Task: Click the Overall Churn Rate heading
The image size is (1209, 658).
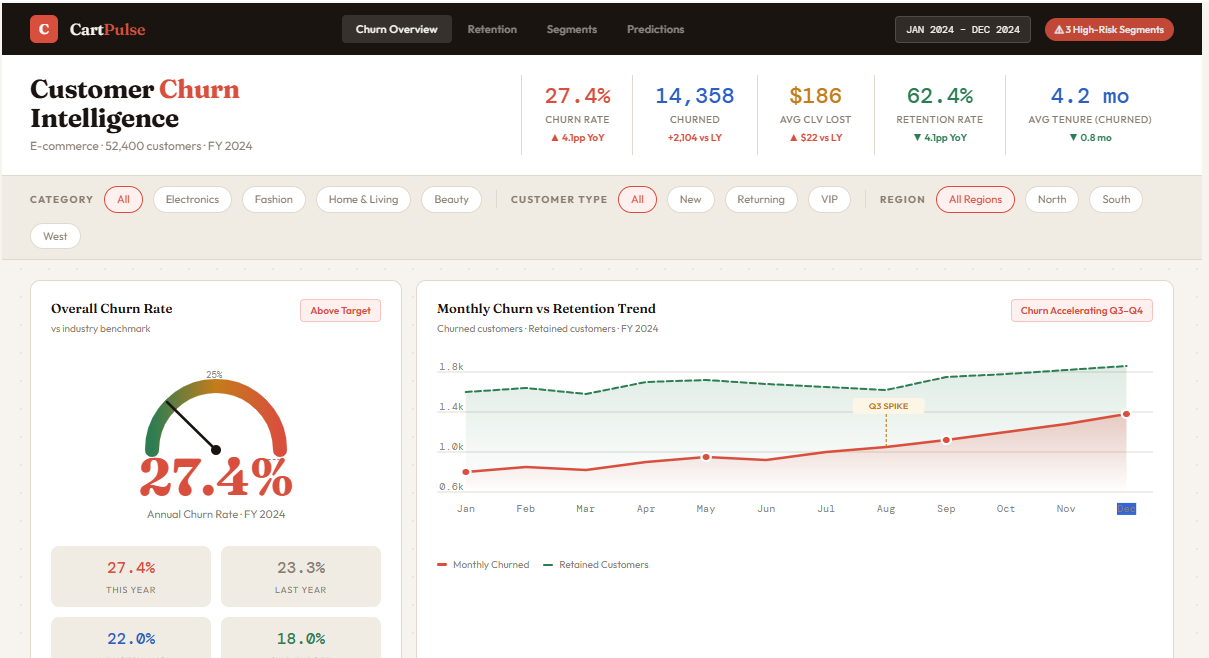Action: (x=112, y=309)
